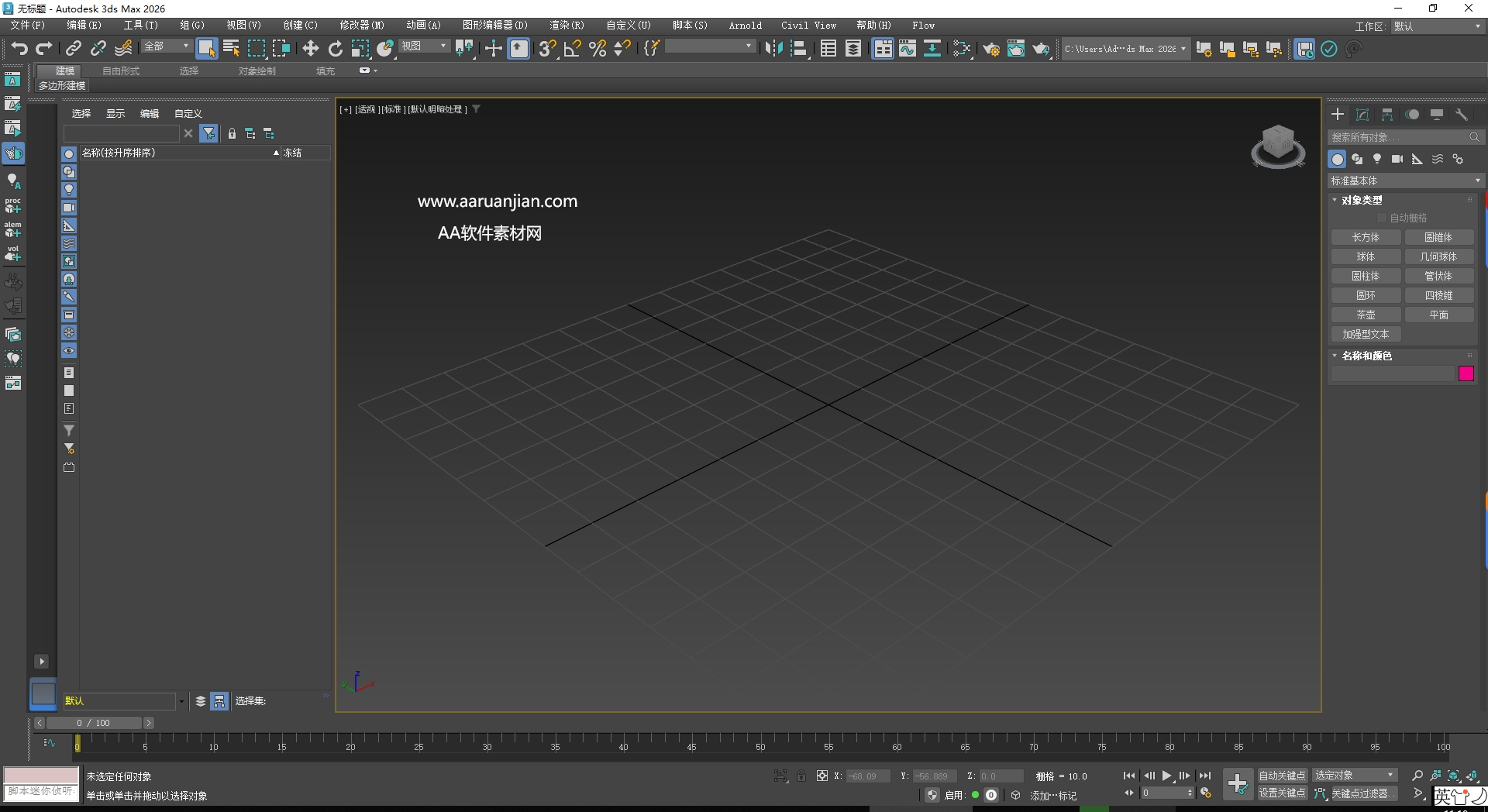Click the 长方体 creation button
The image size is (1488, 812).
[1366, 237]
